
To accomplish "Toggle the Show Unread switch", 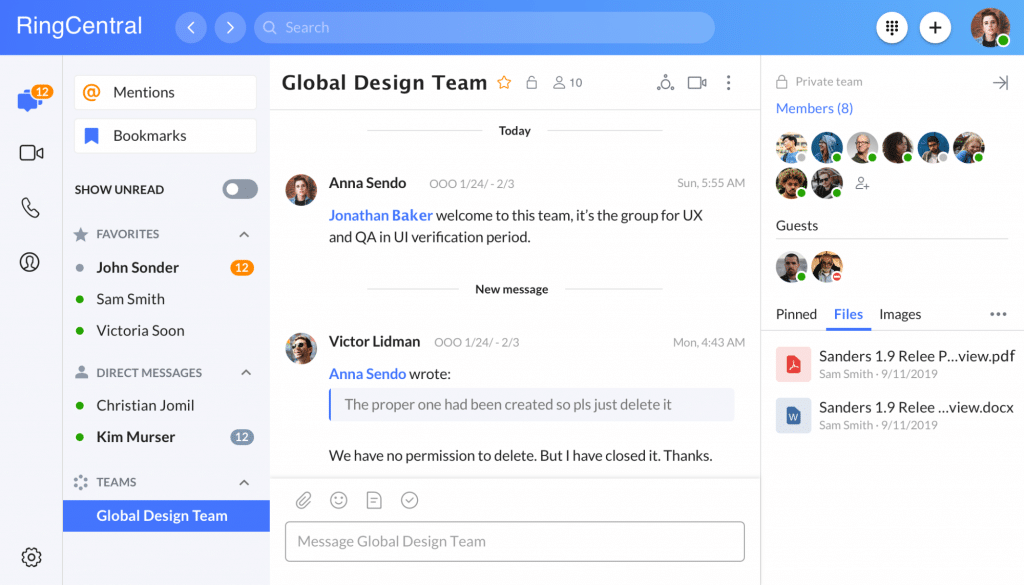I will (240, 189).
